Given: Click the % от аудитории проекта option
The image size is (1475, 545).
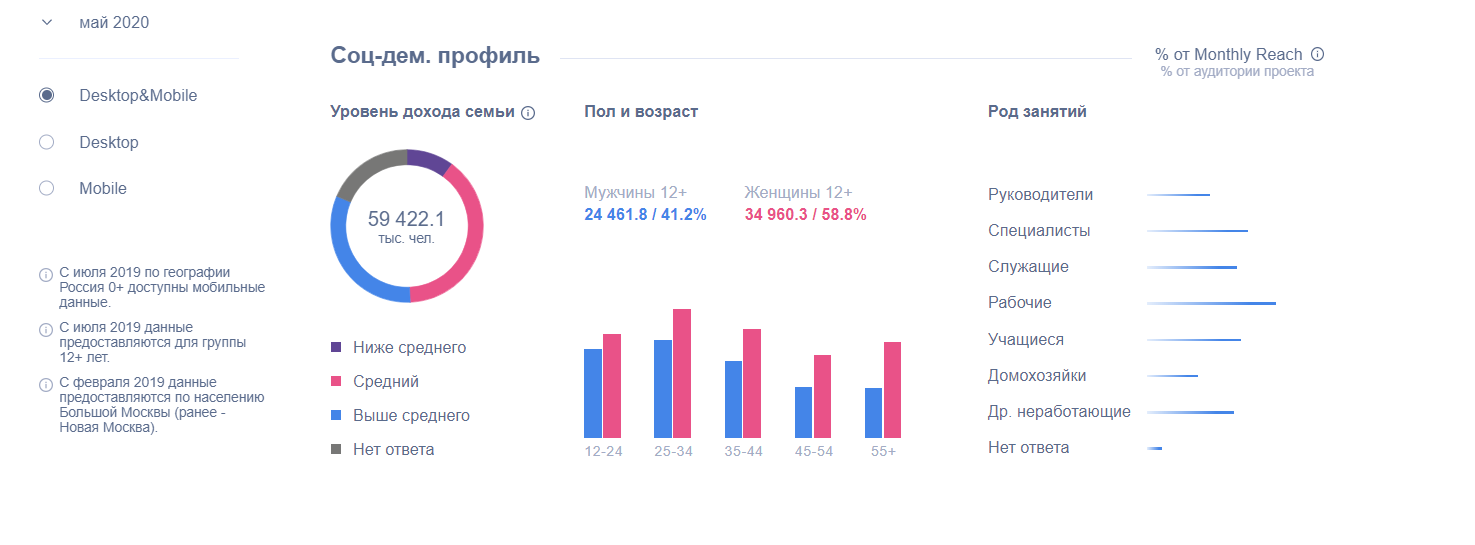Looking at the screenshot, I should click(x=1237, y=72).
